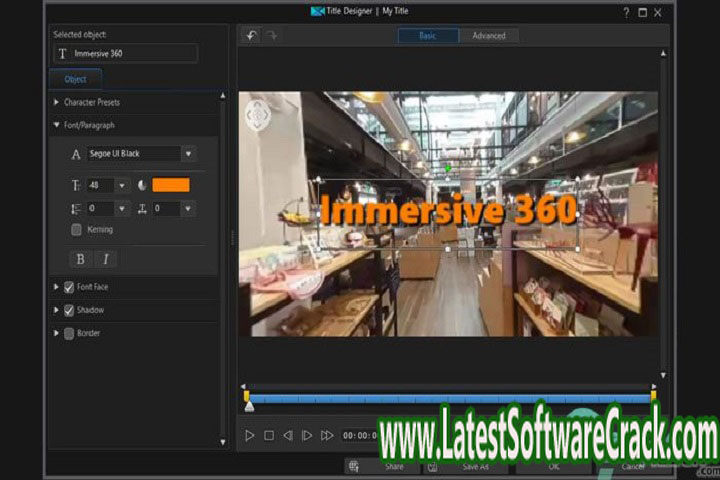
Task: Toggle Bold text formatting
Action: (81, 259)
